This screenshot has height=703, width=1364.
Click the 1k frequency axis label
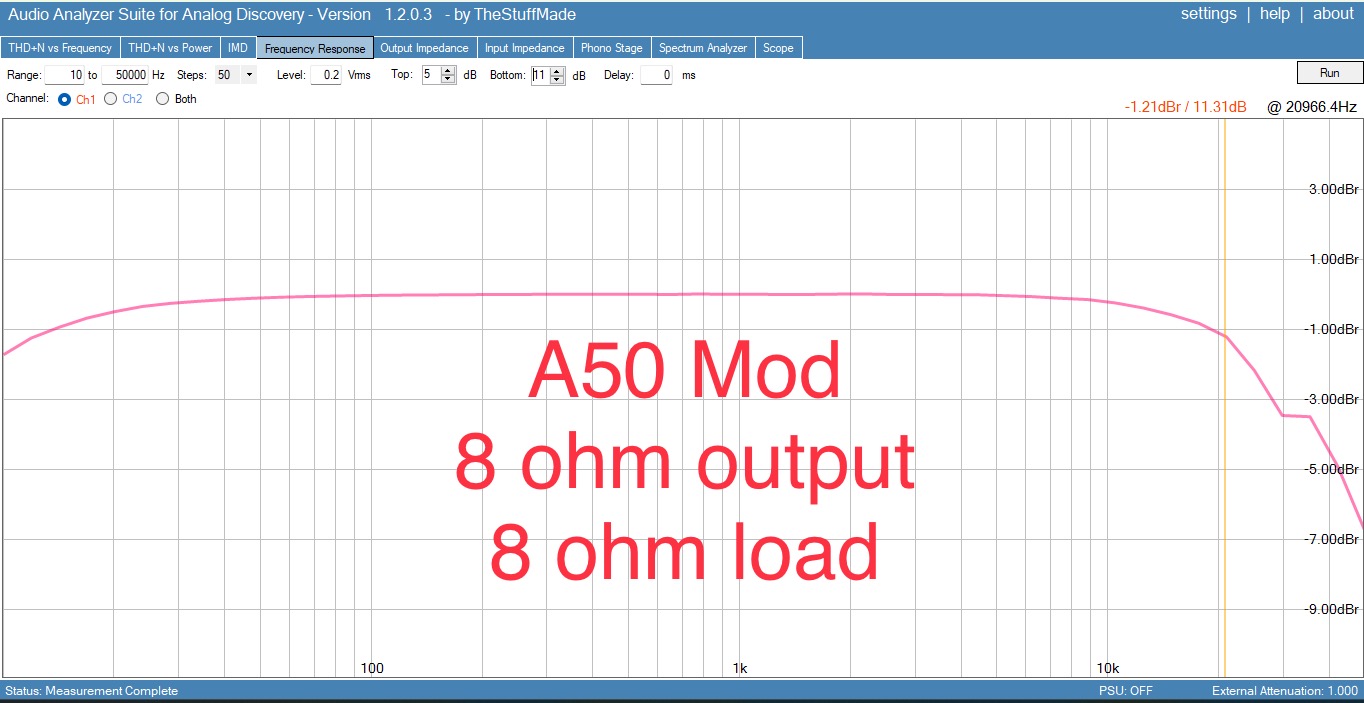tap(740, 668)
